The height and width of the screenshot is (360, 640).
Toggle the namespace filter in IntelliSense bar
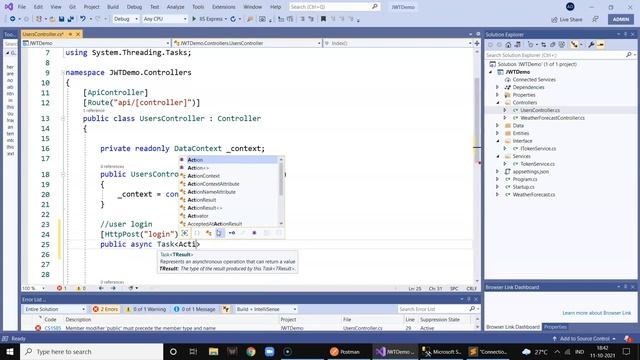(x=197, y=233)
